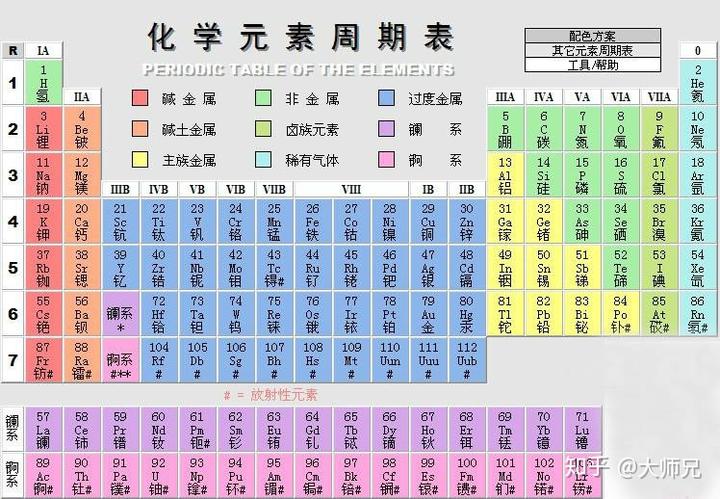Viewport: 720px width, 499px height.
Task: Click the Gadolinium (64 Gd) element cell
Action: pyautogui.click(x=313, y=430)
